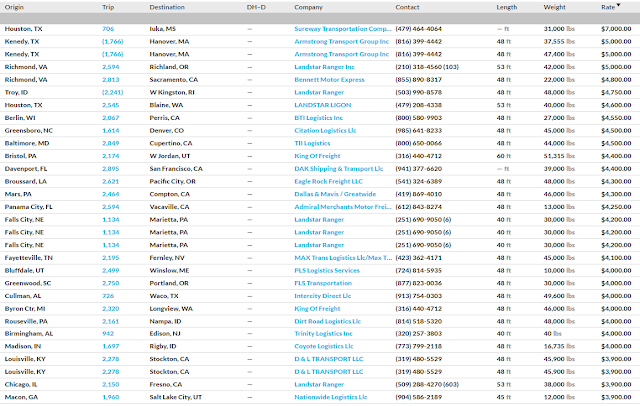Click trip 706 link for Houston to Iuka
640x406 pixels.
(x=108, y=29)
